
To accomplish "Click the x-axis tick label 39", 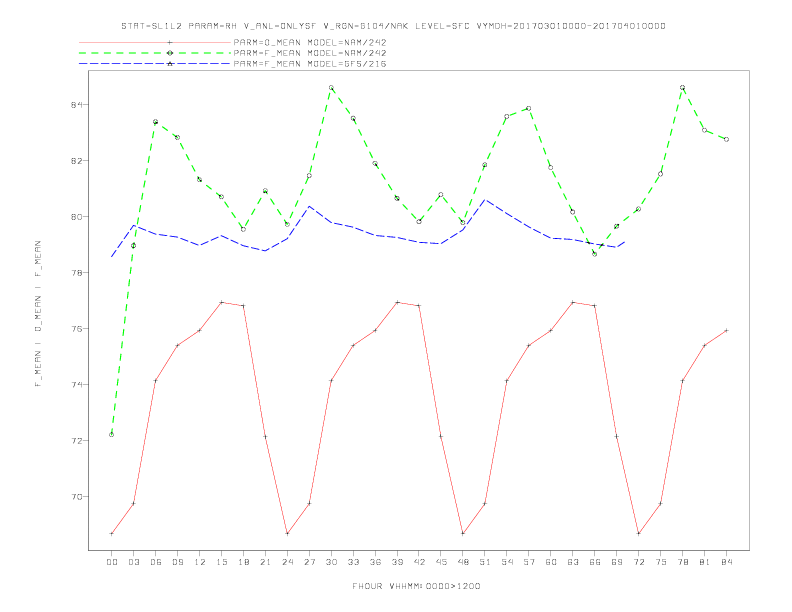I will point(397,562).
